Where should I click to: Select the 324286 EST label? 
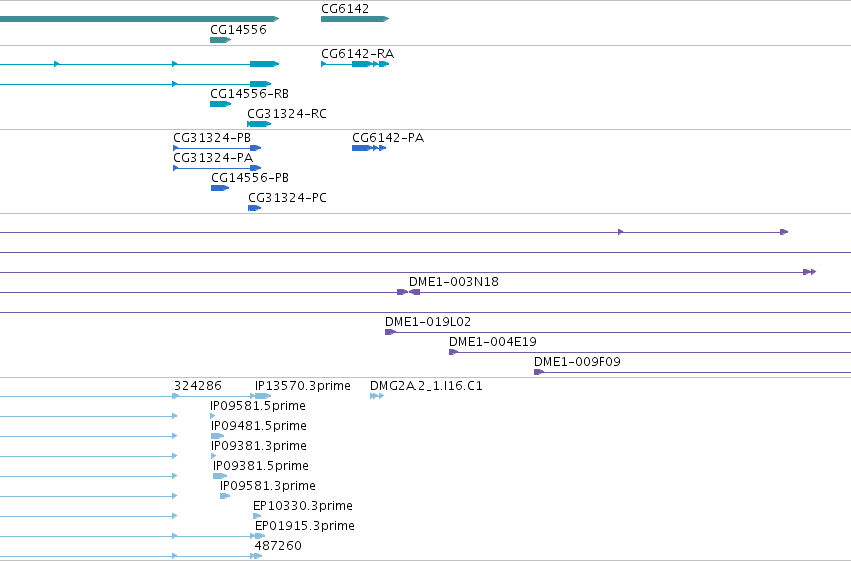(x=198, y=386)
